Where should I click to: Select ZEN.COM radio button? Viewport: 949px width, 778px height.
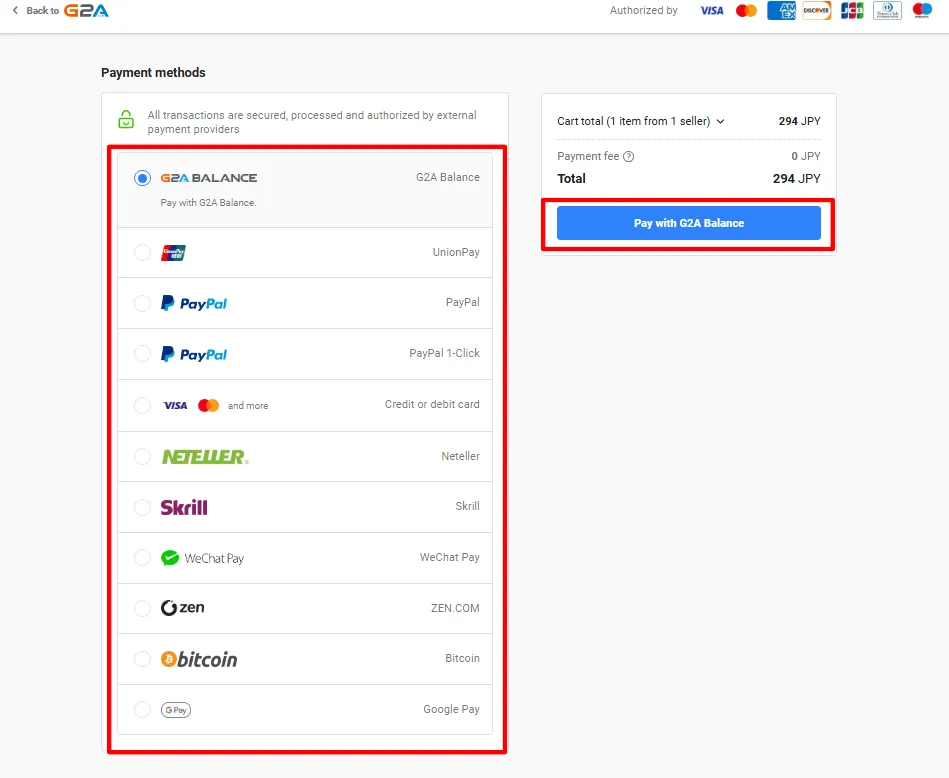click(x=142, y=608)
